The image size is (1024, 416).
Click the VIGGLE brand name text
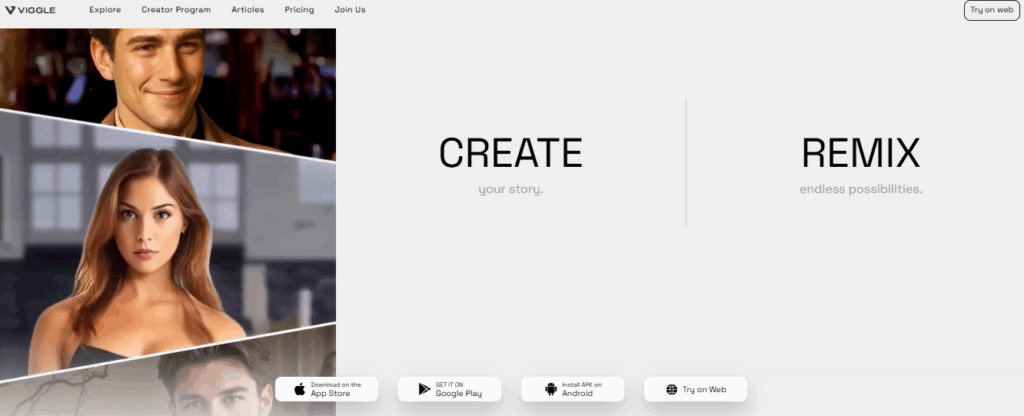[x=37, y=10]
